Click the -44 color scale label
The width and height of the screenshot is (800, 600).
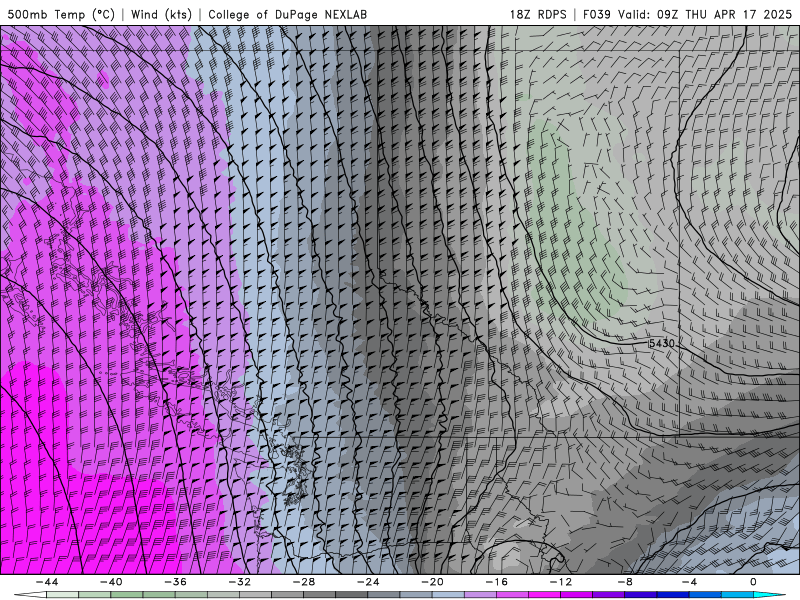[x=46, y=582]
